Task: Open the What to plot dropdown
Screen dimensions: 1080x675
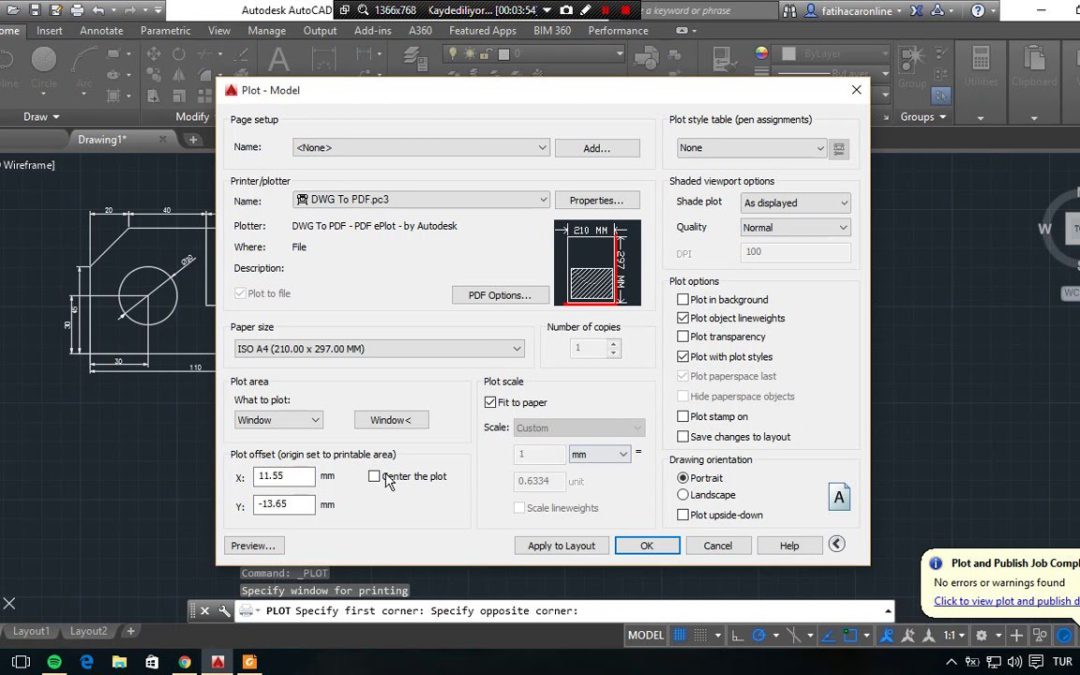Action: click(278, 420)
